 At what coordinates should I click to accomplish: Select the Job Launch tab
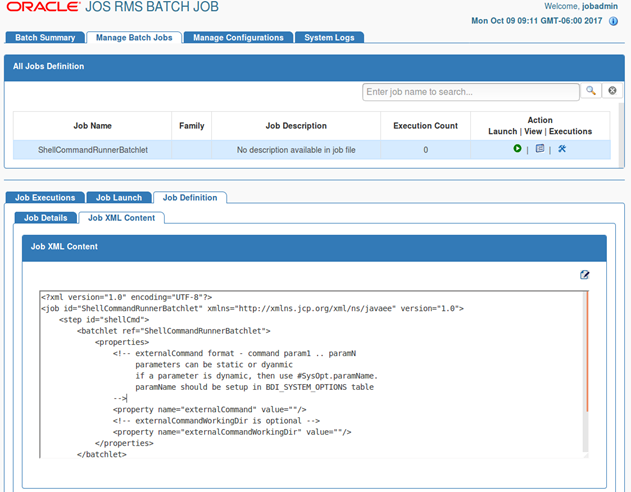click(x=119, y=198)
